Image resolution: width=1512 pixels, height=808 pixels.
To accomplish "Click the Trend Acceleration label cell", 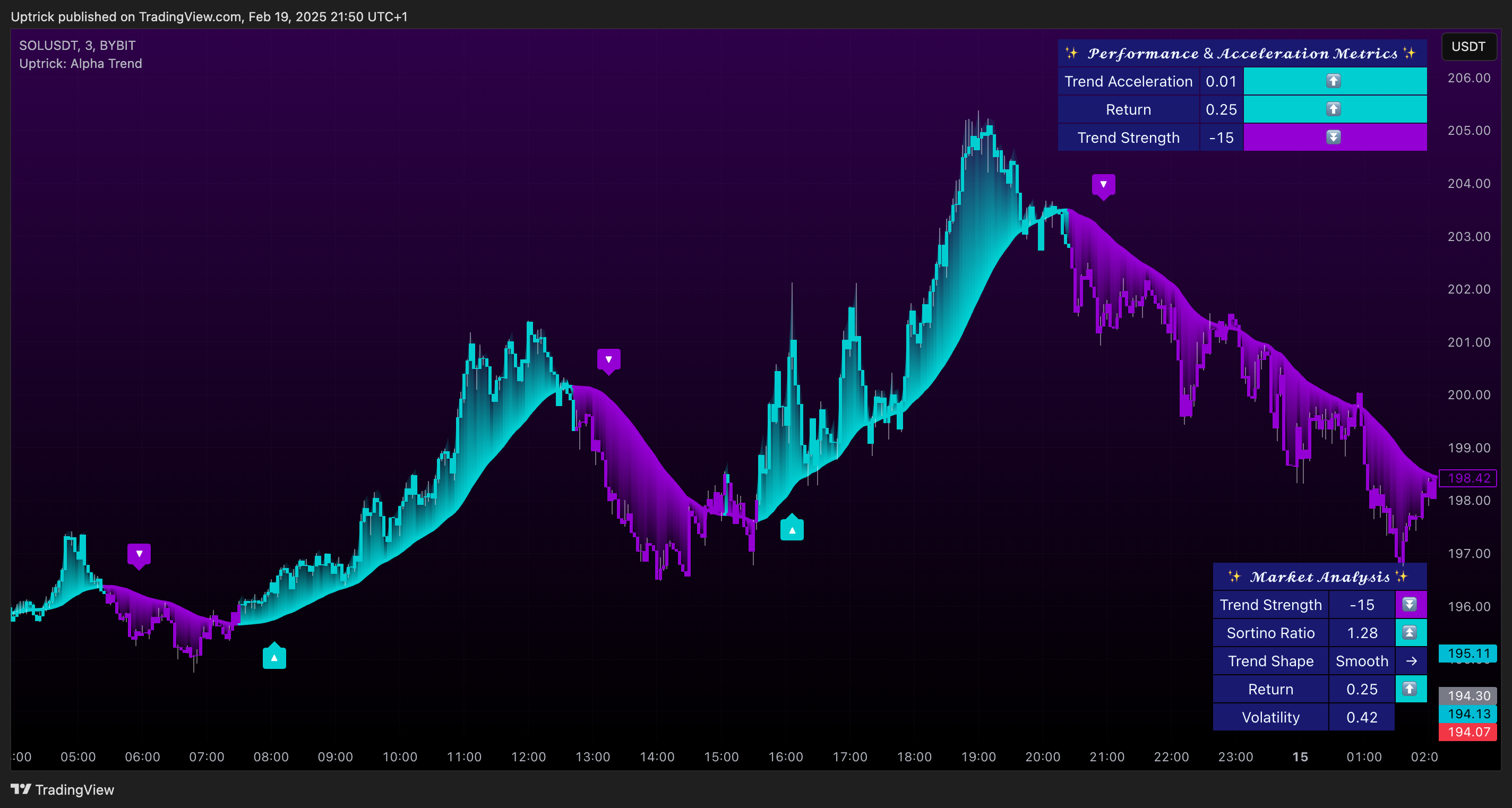I will click(1128, 82).
